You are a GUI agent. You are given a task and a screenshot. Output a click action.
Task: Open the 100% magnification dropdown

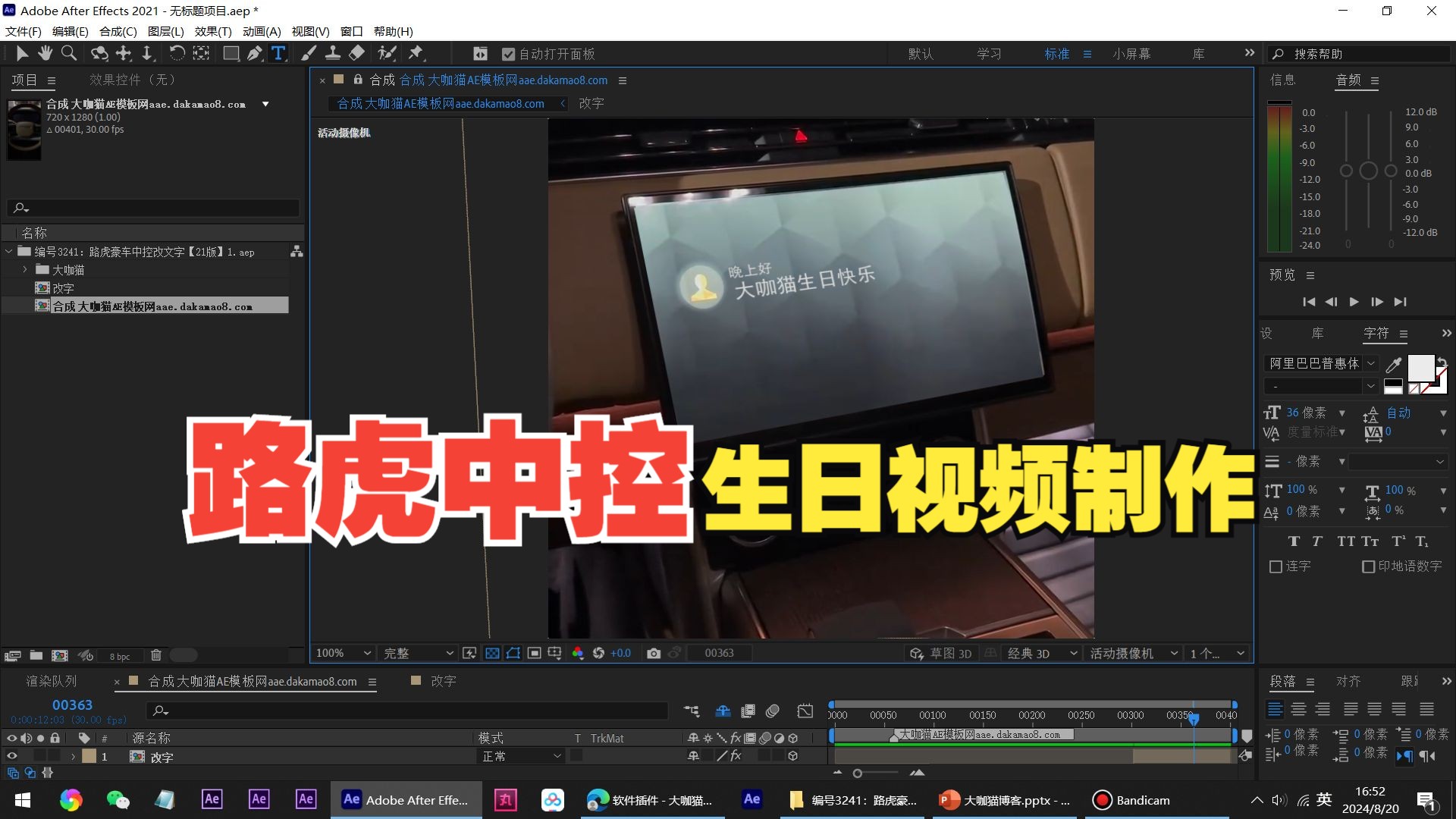pos(344,653)
